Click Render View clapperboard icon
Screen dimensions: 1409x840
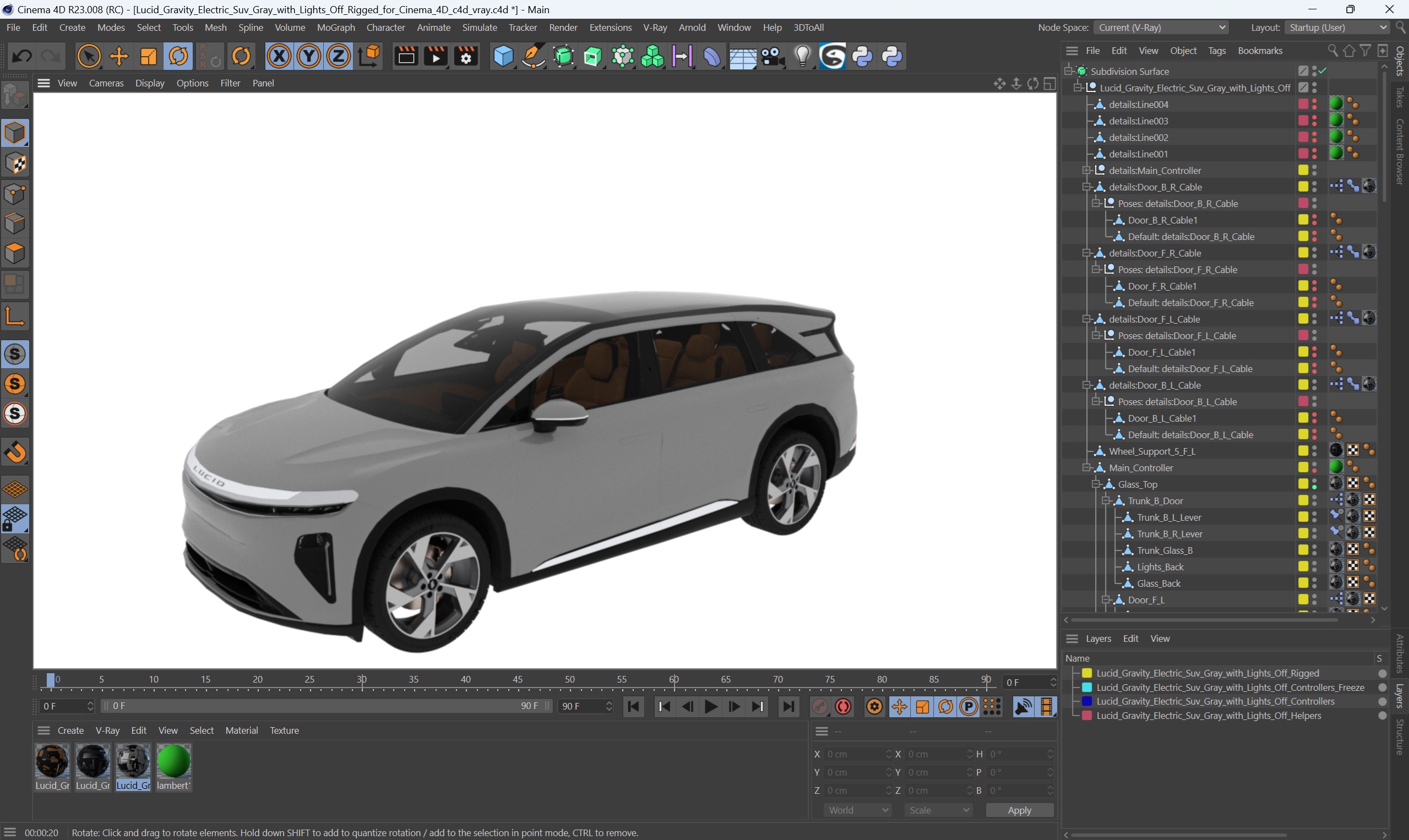click(x=406, y=56)
